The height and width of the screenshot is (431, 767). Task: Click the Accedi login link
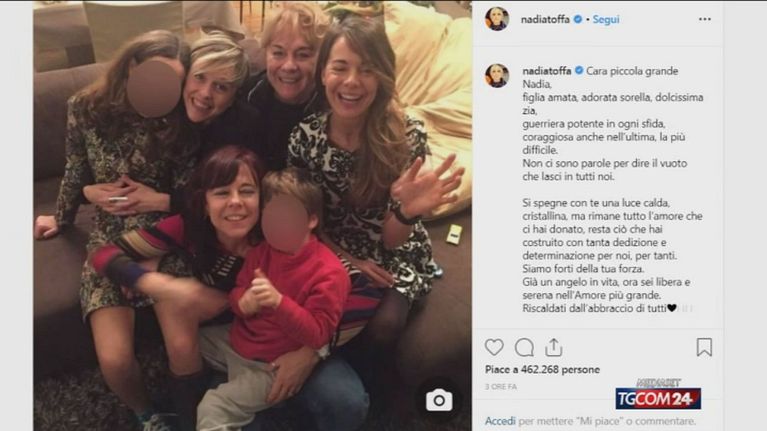tap(500, 421)
